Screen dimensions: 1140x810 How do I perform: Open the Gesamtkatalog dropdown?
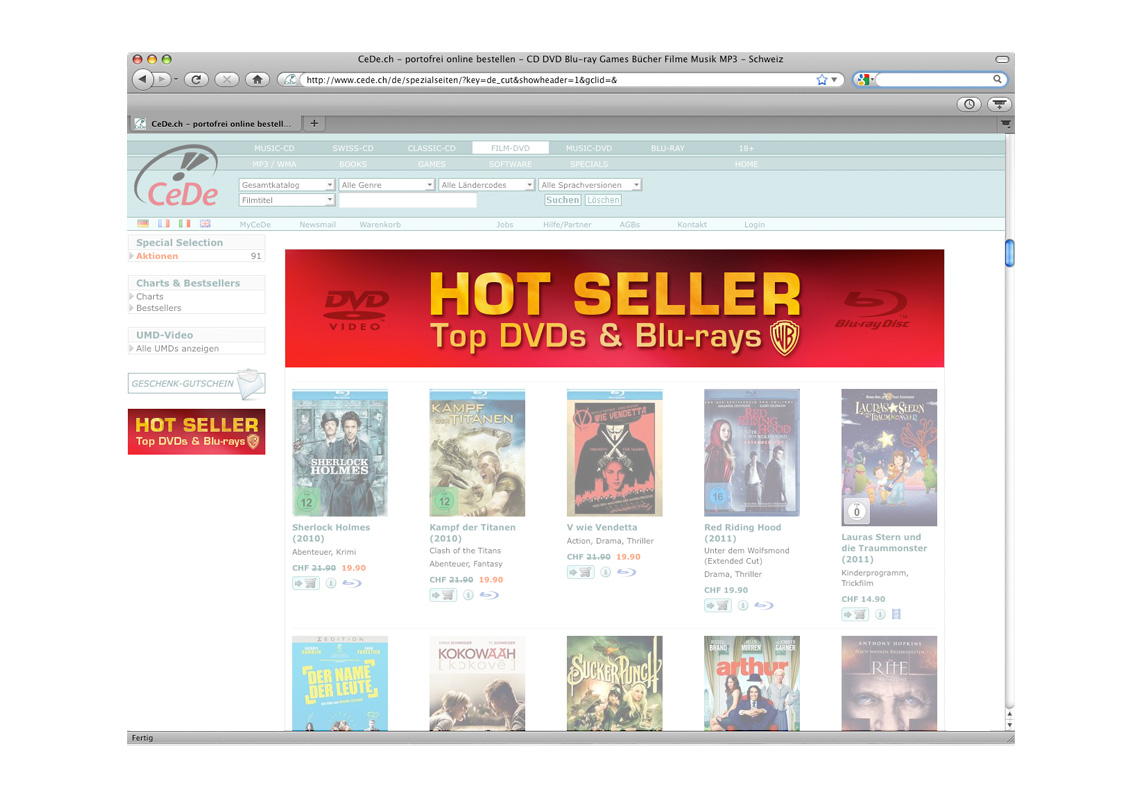[287, 185]
